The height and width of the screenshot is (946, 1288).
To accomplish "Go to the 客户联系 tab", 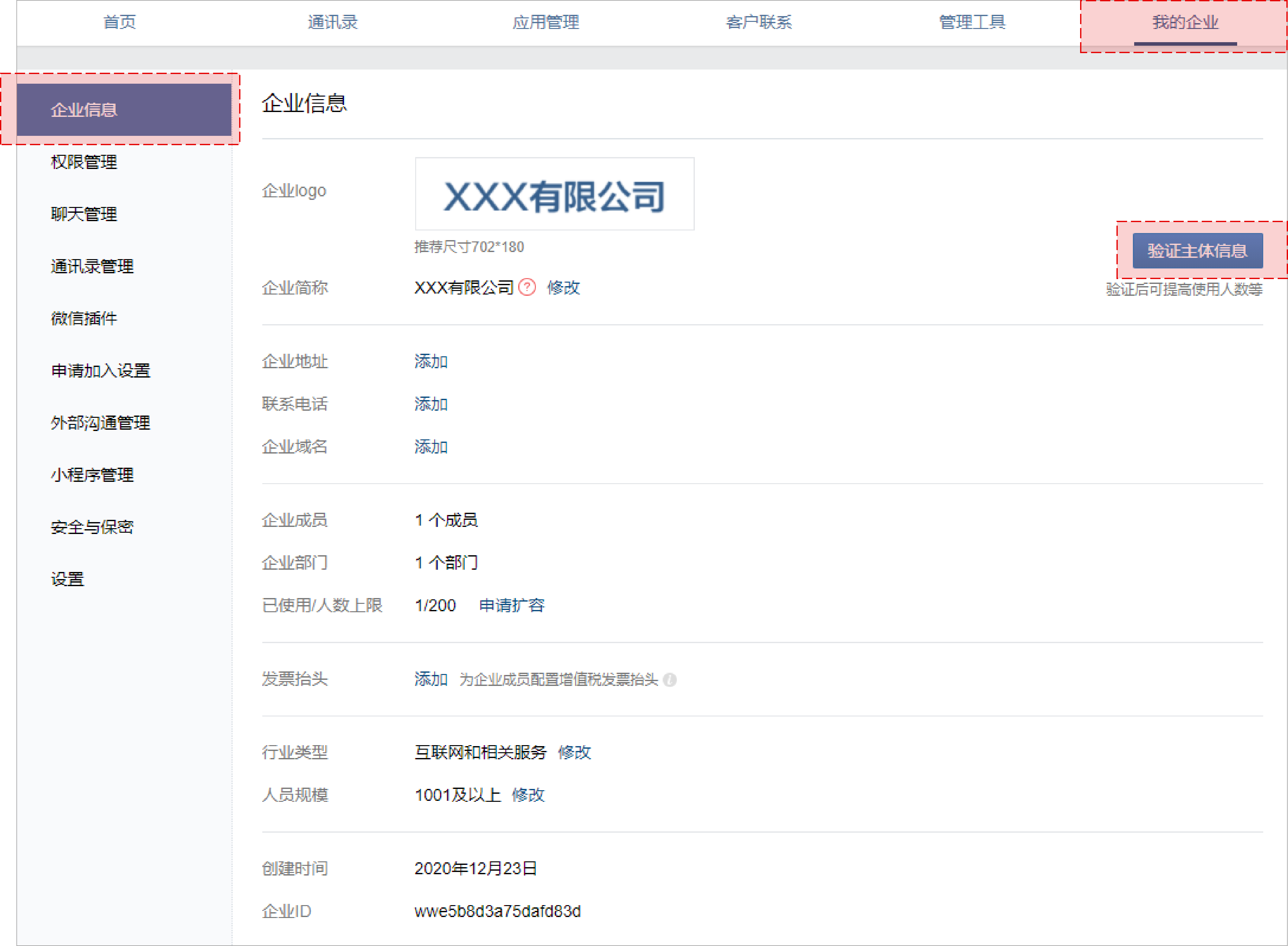I will [x=759, y=22].
